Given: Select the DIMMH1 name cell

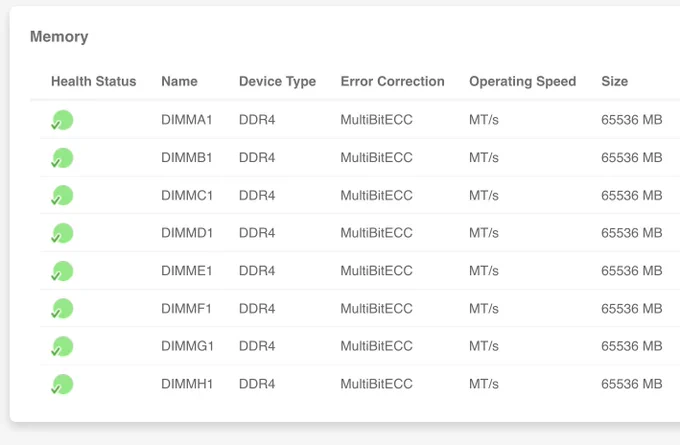Looking at the screenshot, I should tap(187, 384).
